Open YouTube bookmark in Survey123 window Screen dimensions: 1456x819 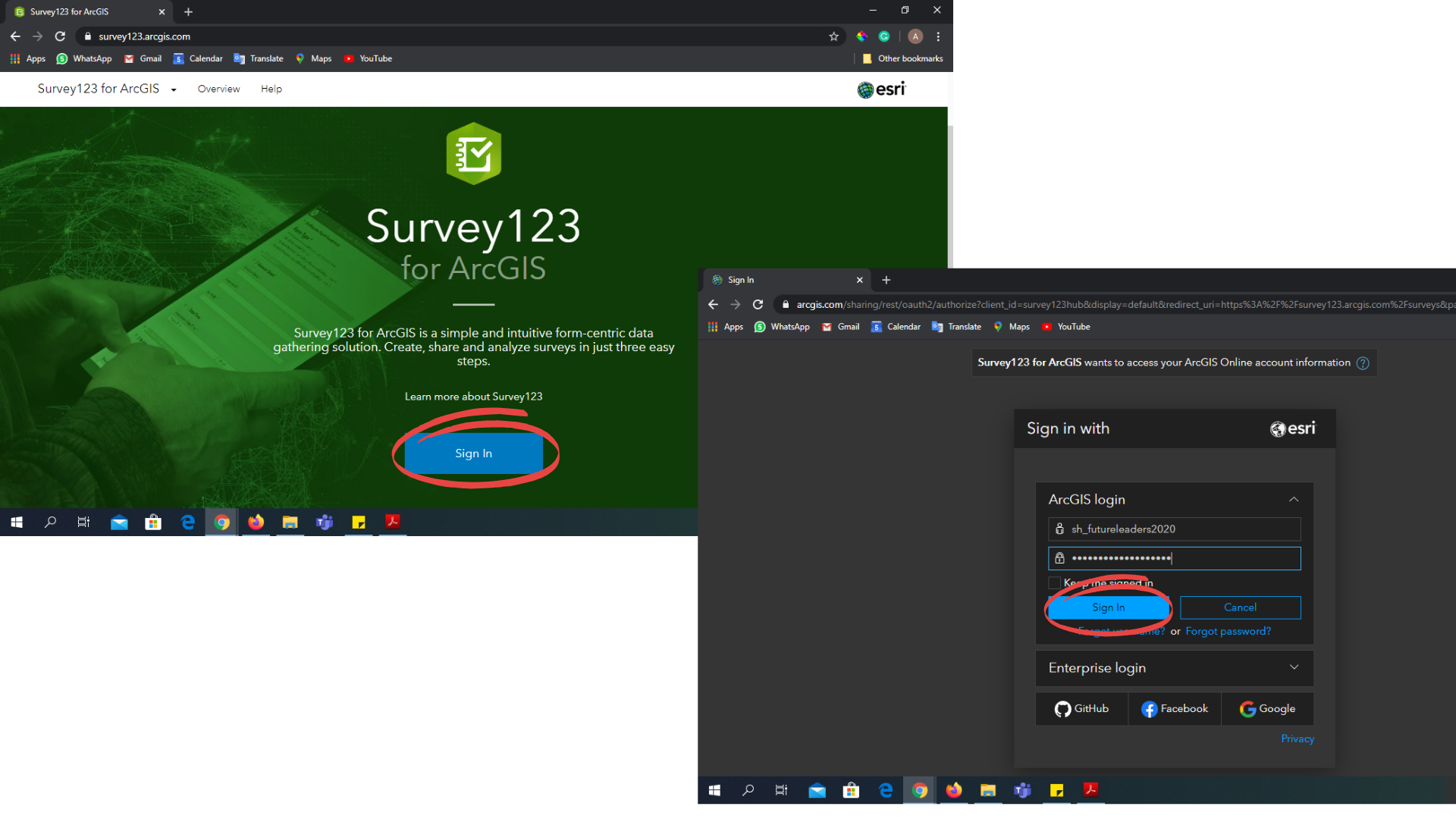coord(368,58)
